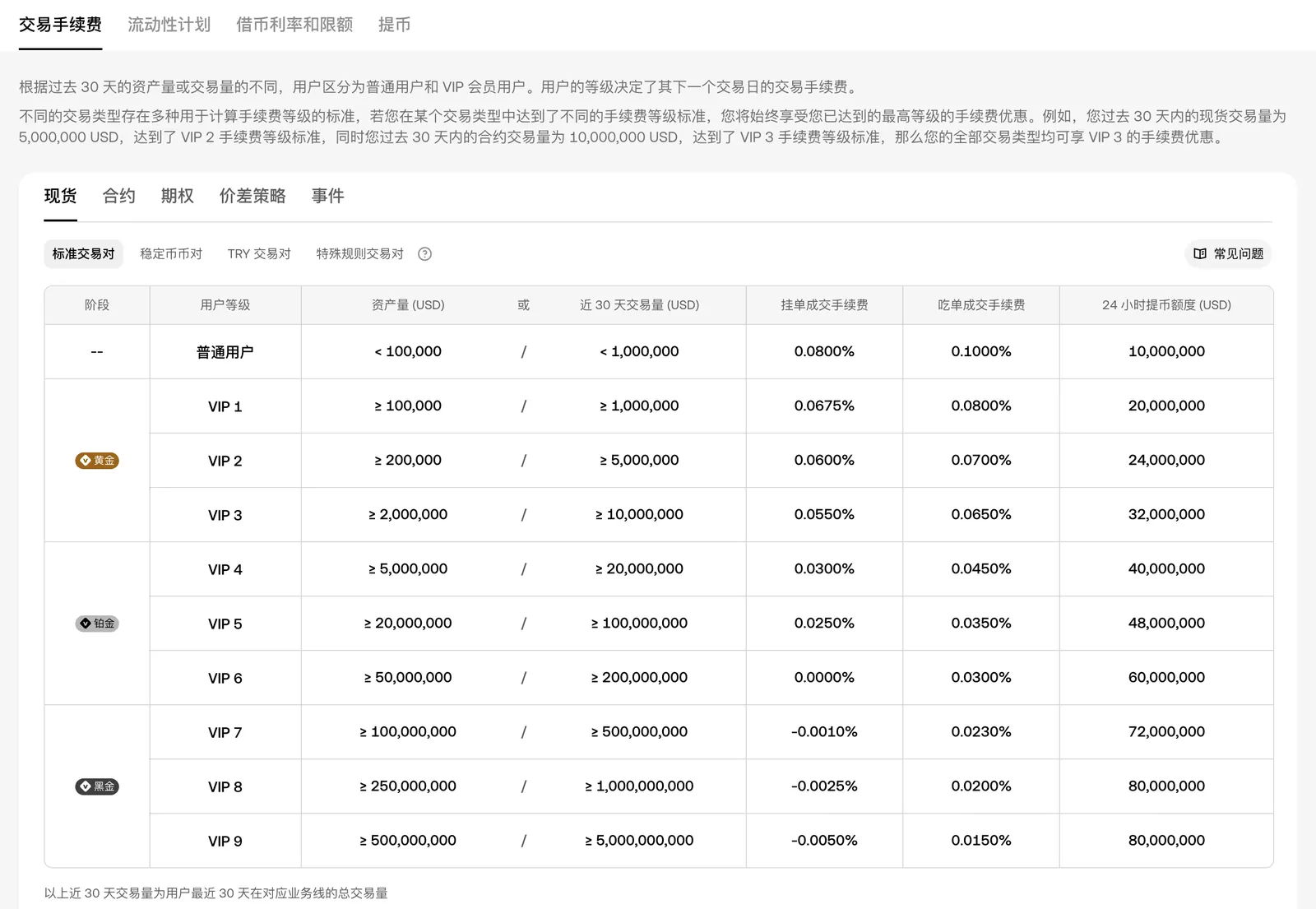Click the -0.0050% maker fee value
Image resolution: width=1316 pixels, height=909 pixels.
[824, 840]
